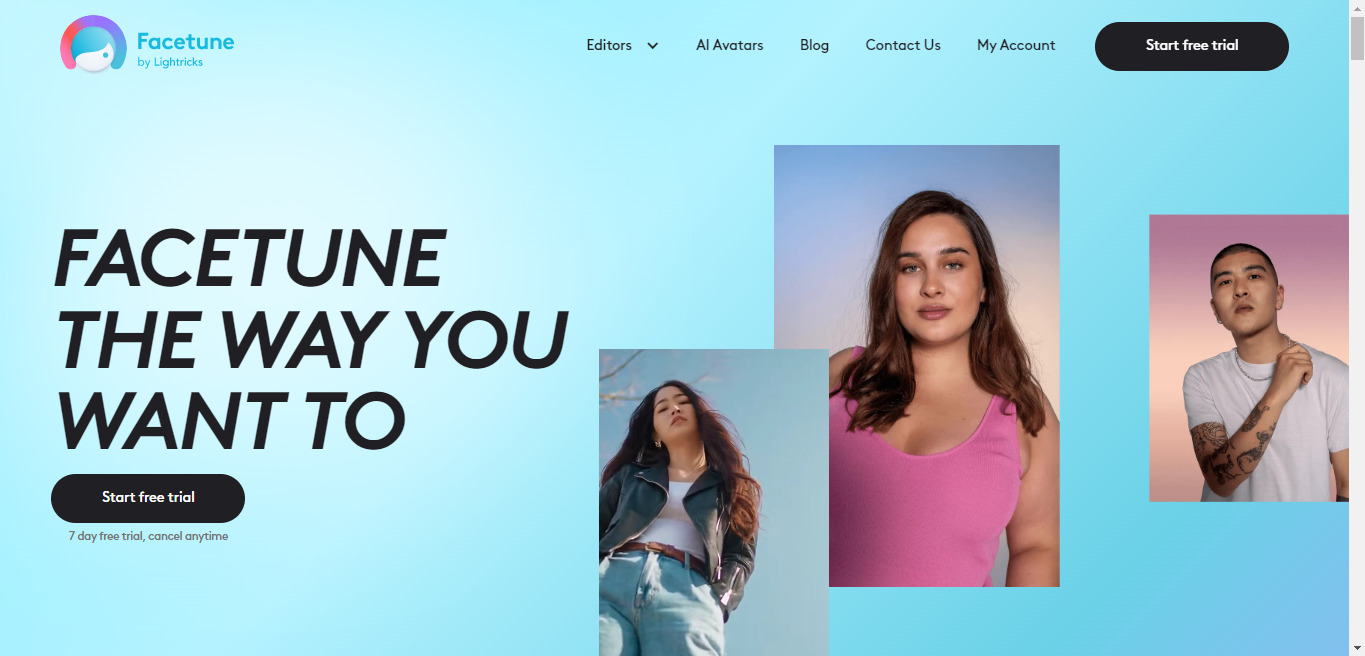1365x656 pixels.
Task: Click the scrollbar down arrow
Action: [x=1357, y=648]
